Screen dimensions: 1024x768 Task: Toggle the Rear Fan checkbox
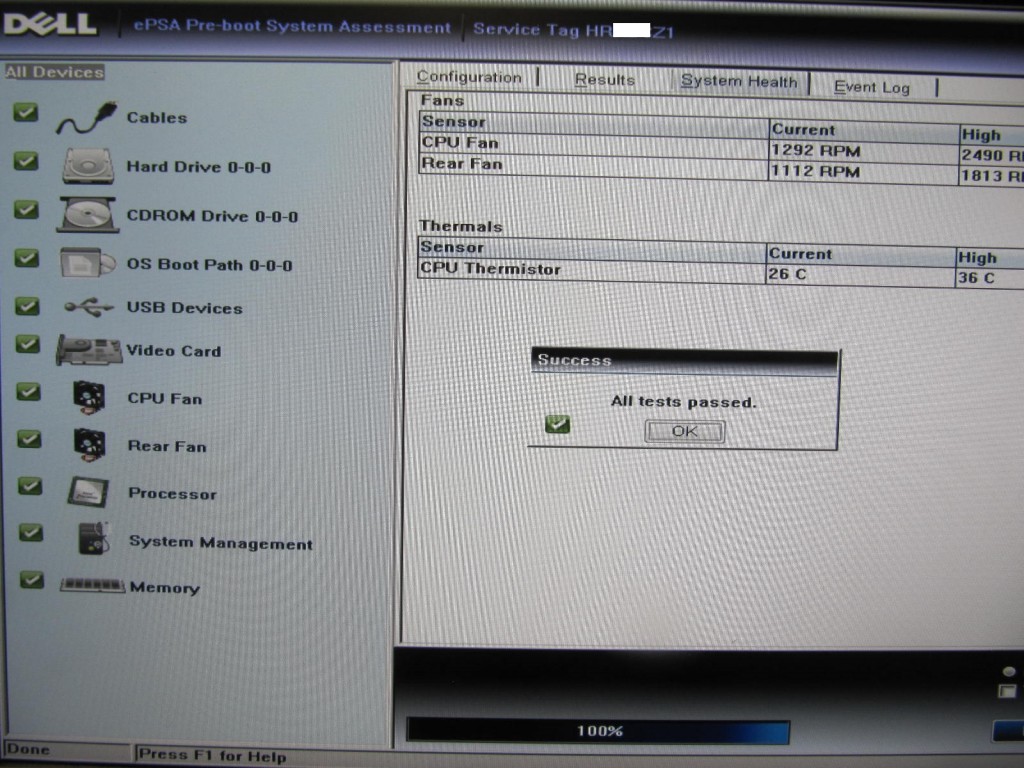point(29,439)
